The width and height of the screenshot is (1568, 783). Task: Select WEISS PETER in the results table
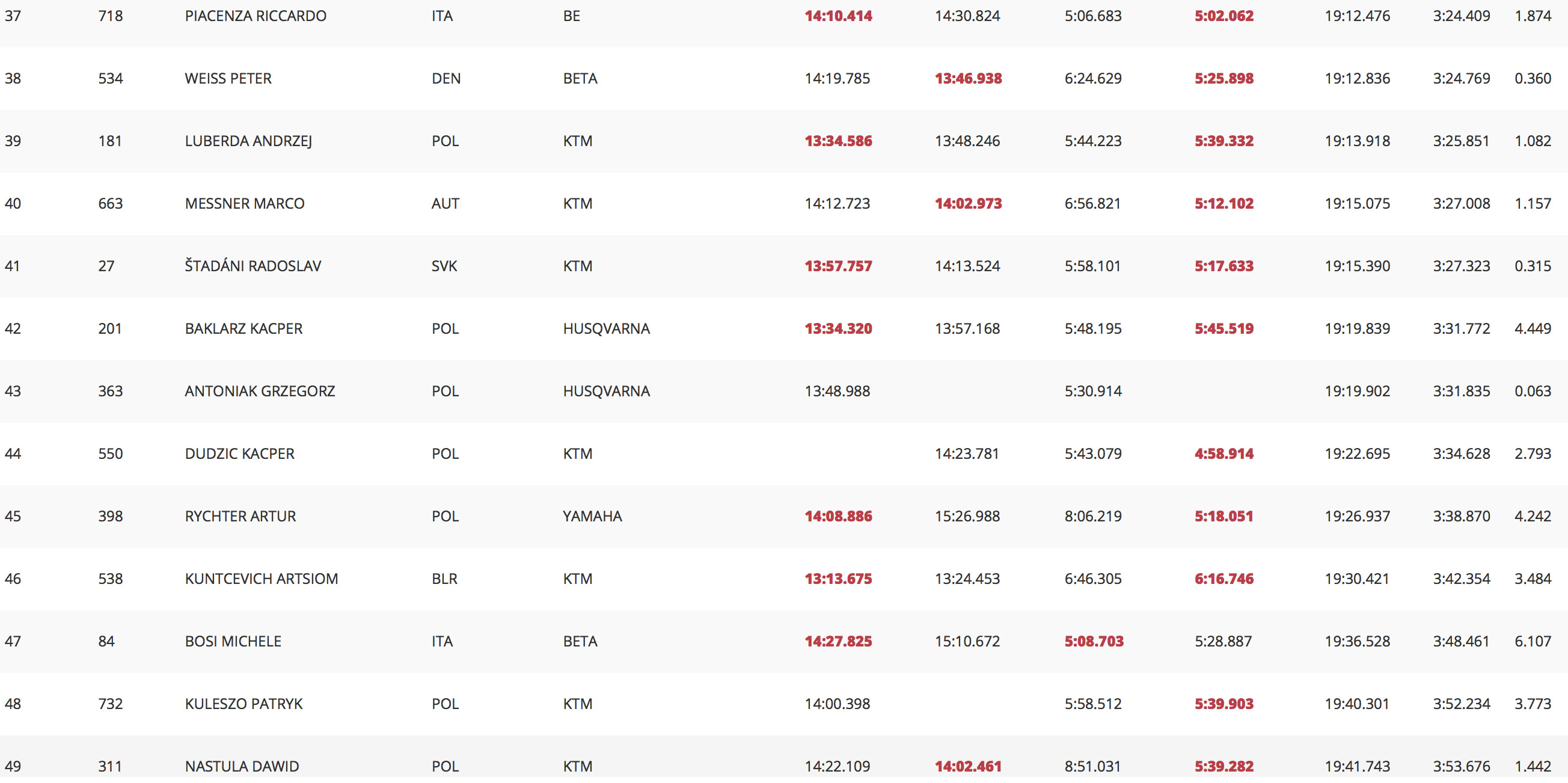[228, 79]
